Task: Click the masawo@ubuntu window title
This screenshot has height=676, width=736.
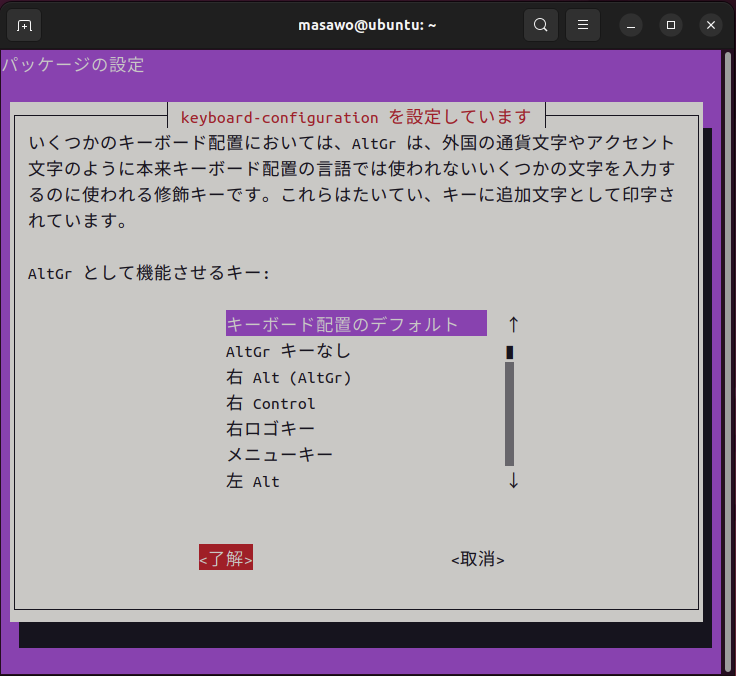Action: tap(367, 25)
